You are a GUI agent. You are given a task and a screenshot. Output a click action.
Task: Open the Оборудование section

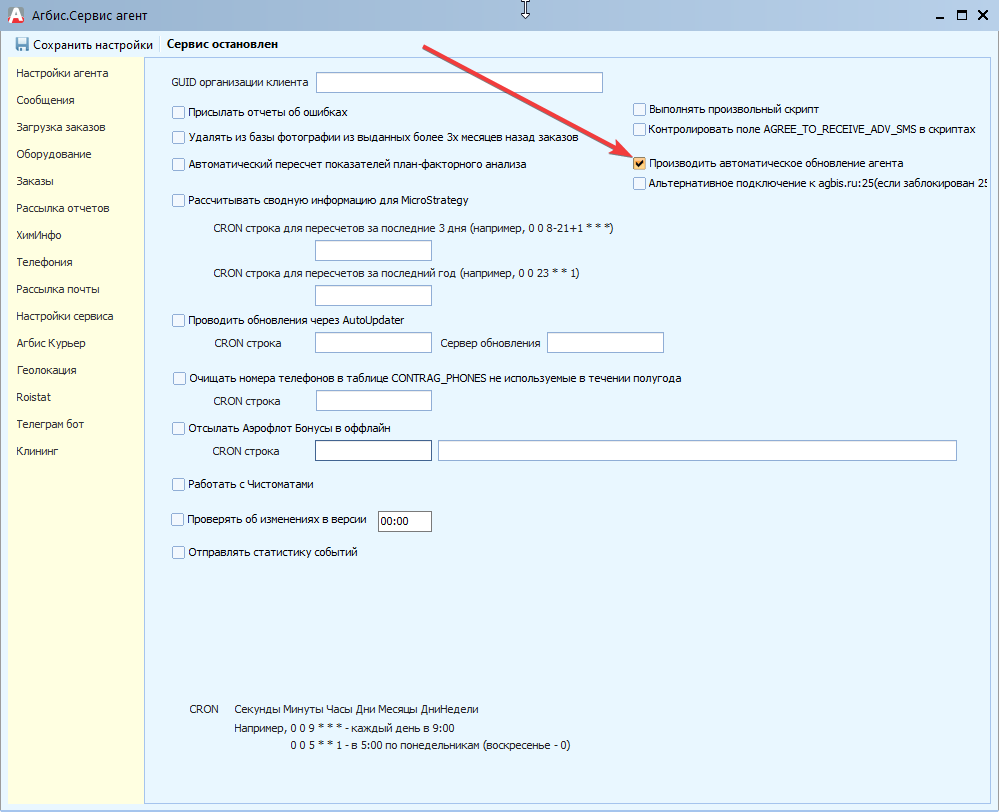tap(54, 154)
